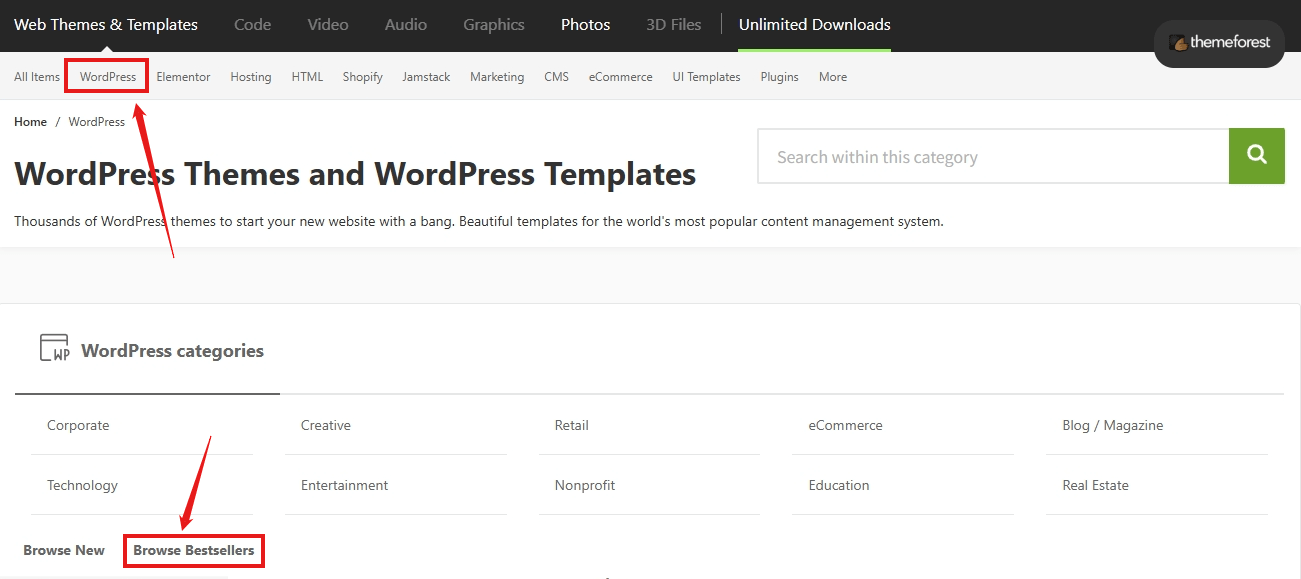Open the Education WordPress category
This screenshot has height=579, width=1301.
839,485
